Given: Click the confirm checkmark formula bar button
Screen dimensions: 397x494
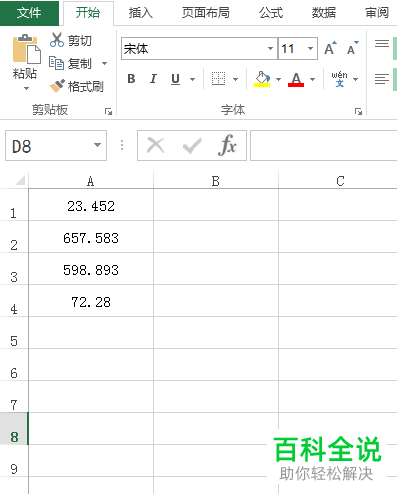Looking at the screenshot, I should click(x=192, y=146).
